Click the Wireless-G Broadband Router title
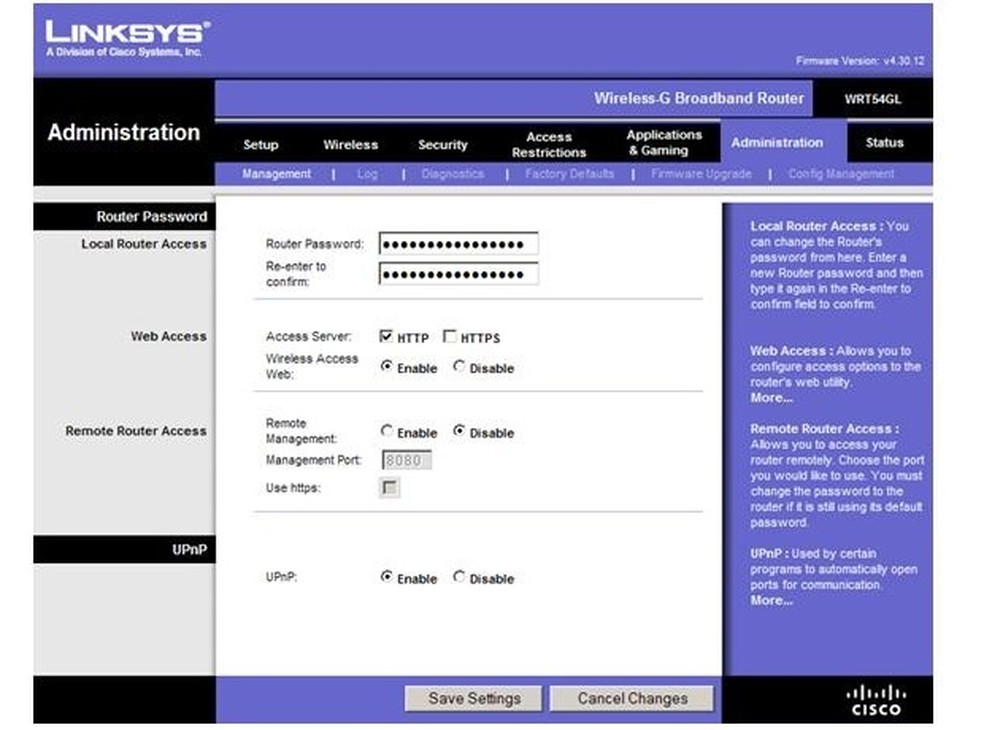This screenshot has width=984, height=730. (698, 99)
